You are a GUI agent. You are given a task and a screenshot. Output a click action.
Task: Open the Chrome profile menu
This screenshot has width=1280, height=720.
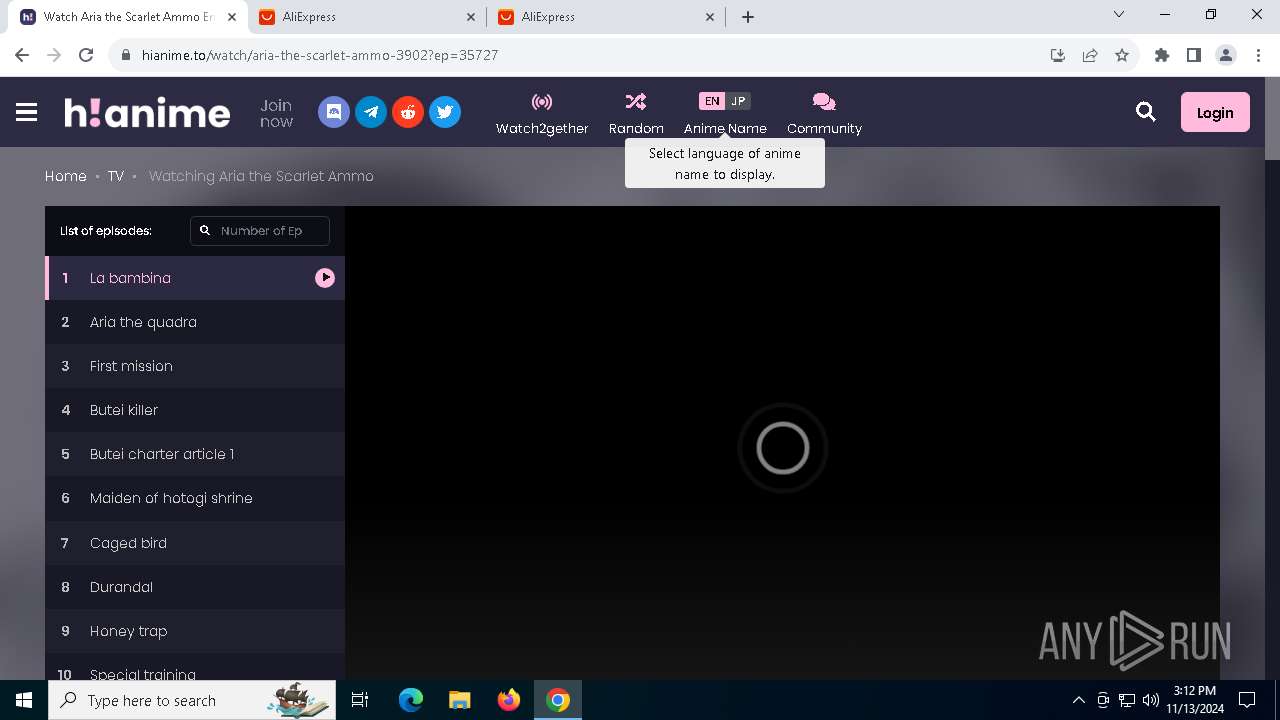pyautogui.click(x=1226, y=55)
